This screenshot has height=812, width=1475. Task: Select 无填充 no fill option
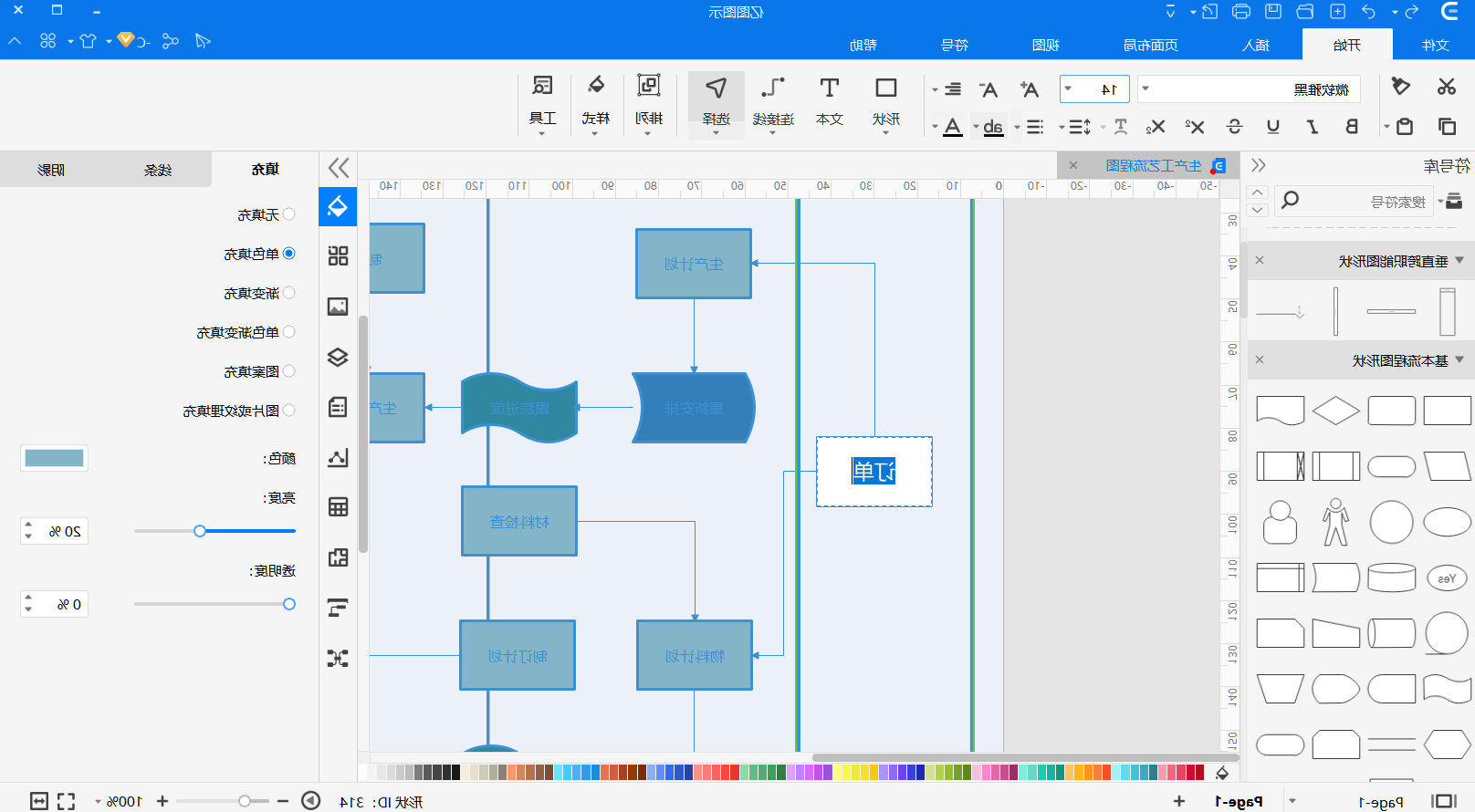point(266,214)
